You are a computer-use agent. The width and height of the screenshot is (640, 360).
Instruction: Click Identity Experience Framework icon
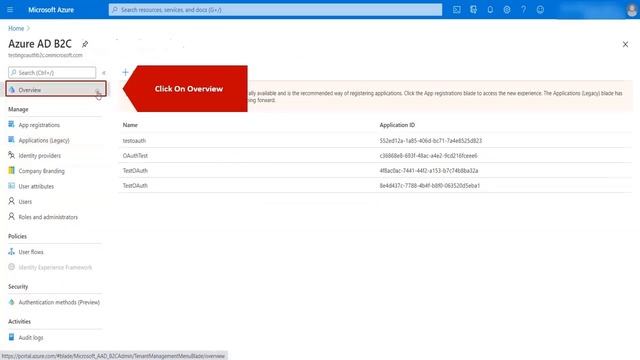click(x=11, y=267)
